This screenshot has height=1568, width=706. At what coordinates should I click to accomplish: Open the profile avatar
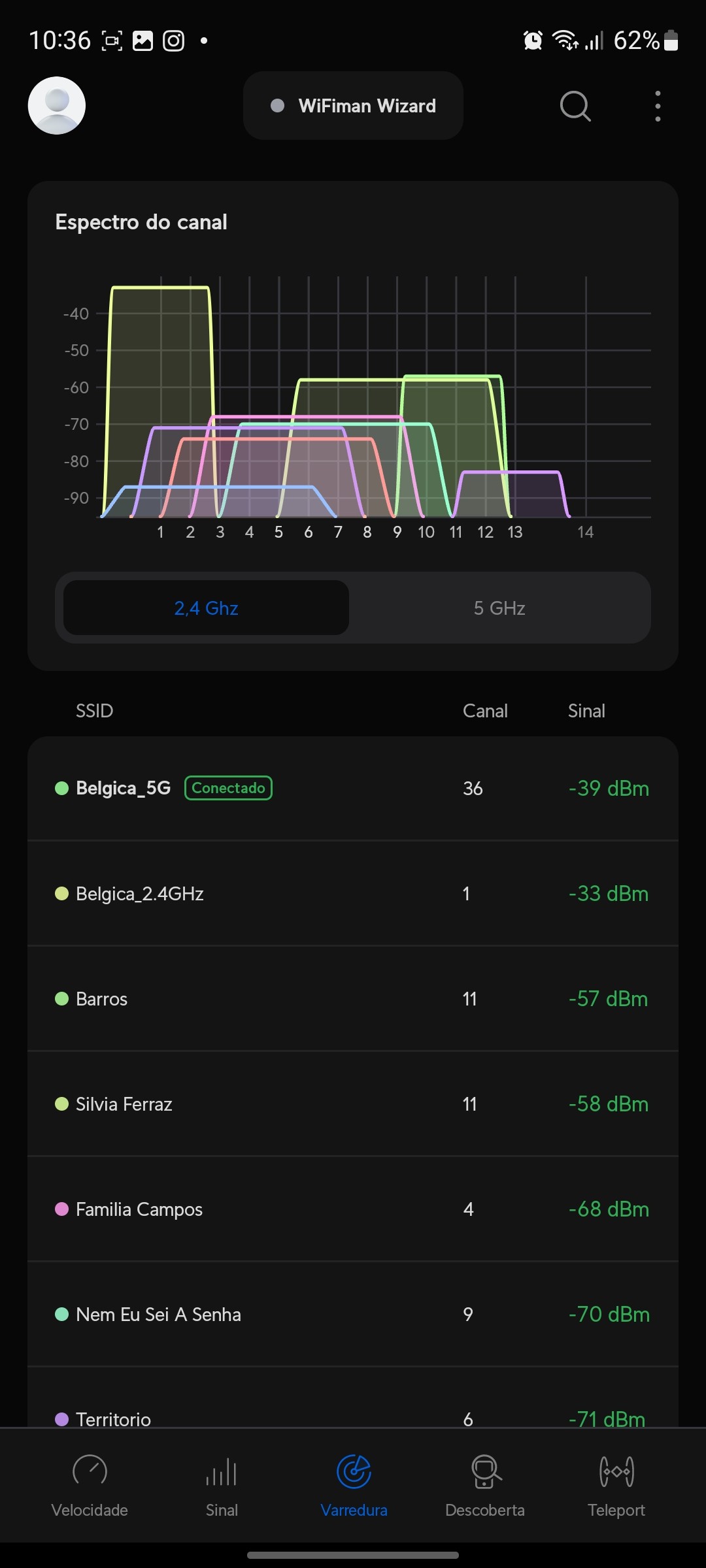point(57,106)
